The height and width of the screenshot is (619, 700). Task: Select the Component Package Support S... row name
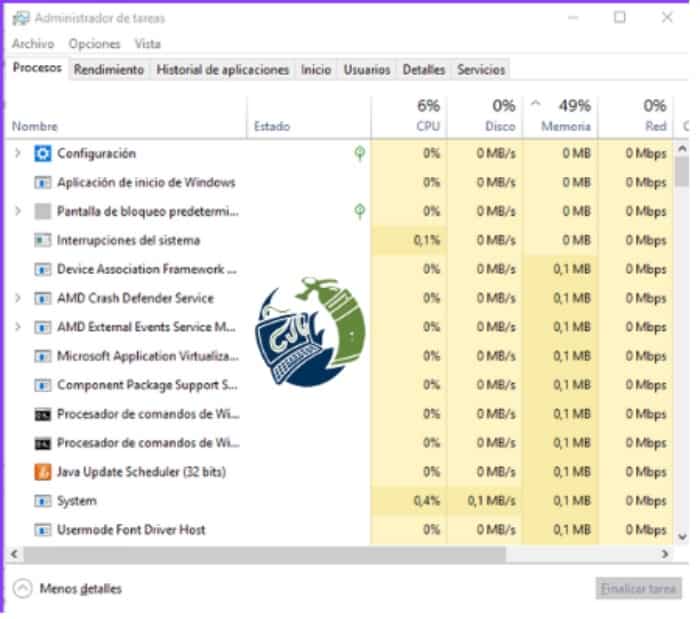point(147,385)
